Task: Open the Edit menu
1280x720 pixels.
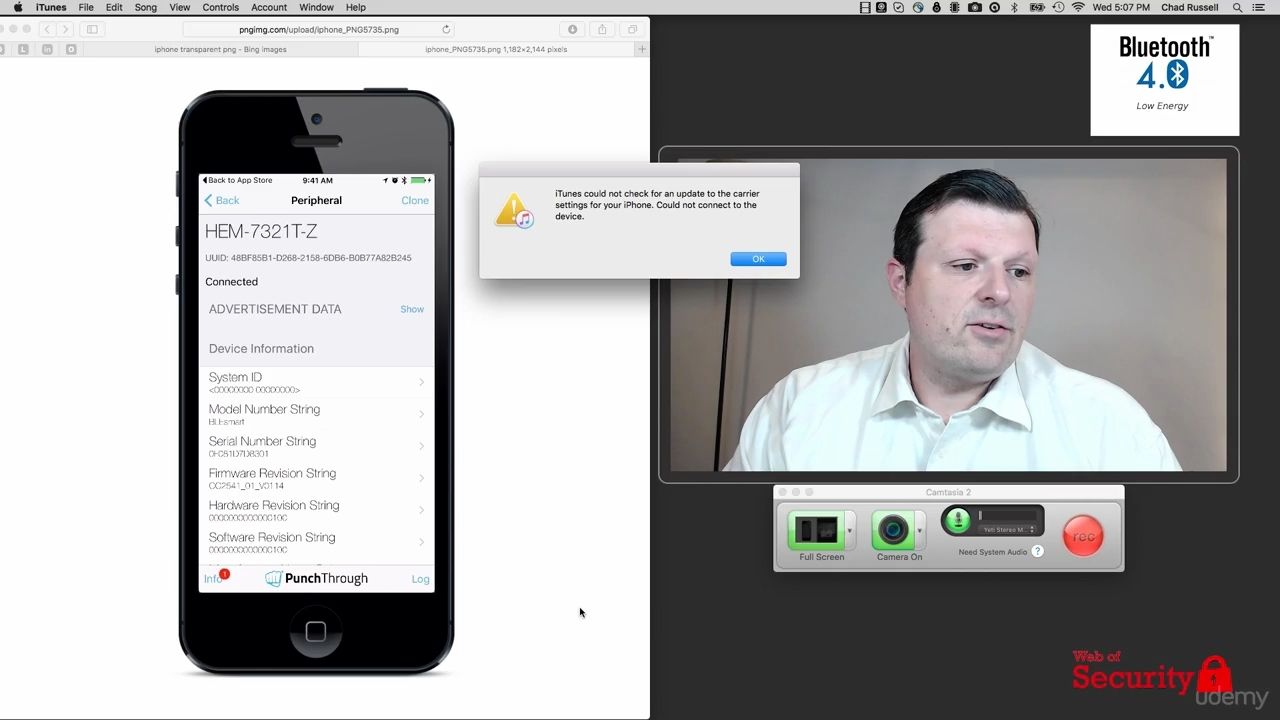Action: (114, 7)
